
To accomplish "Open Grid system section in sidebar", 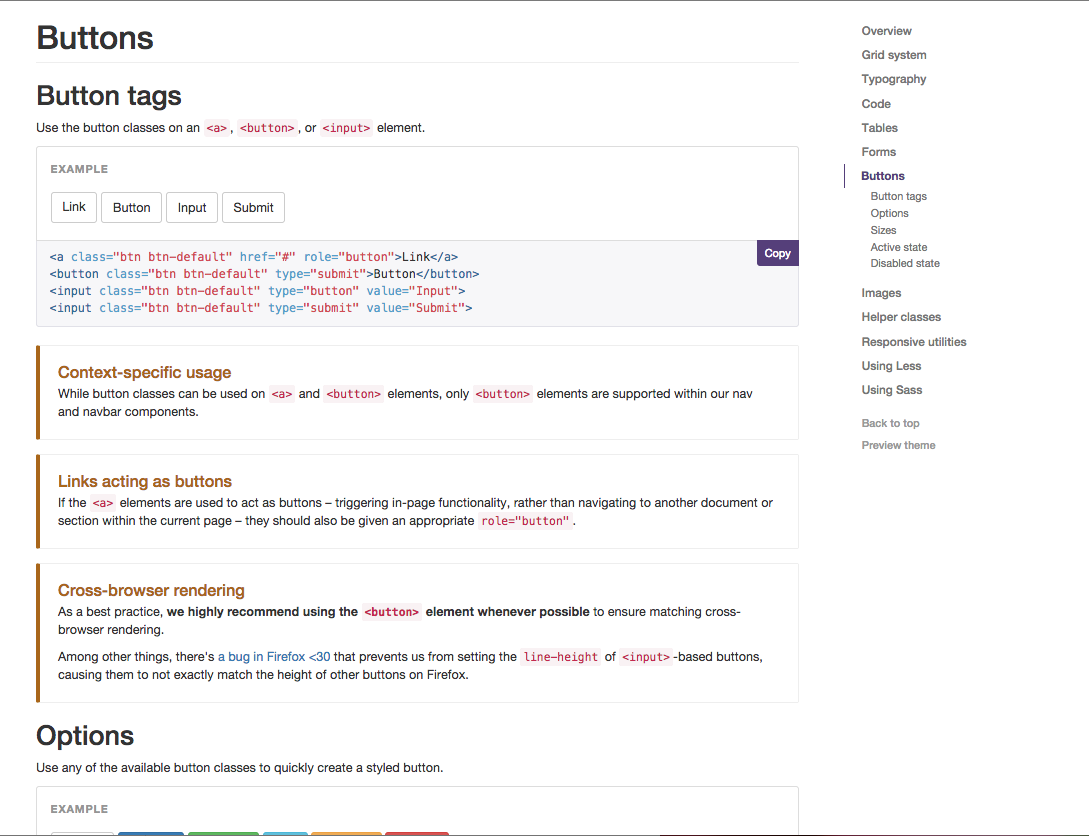I will 894,55.
